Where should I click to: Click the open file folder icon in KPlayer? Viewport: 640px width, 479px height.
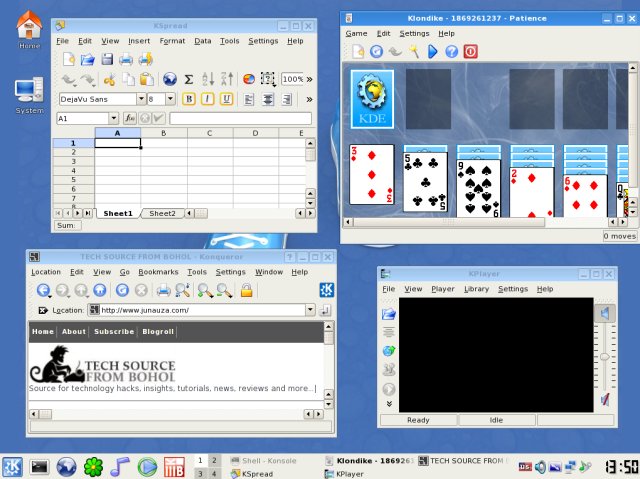[x=389, y=313]
